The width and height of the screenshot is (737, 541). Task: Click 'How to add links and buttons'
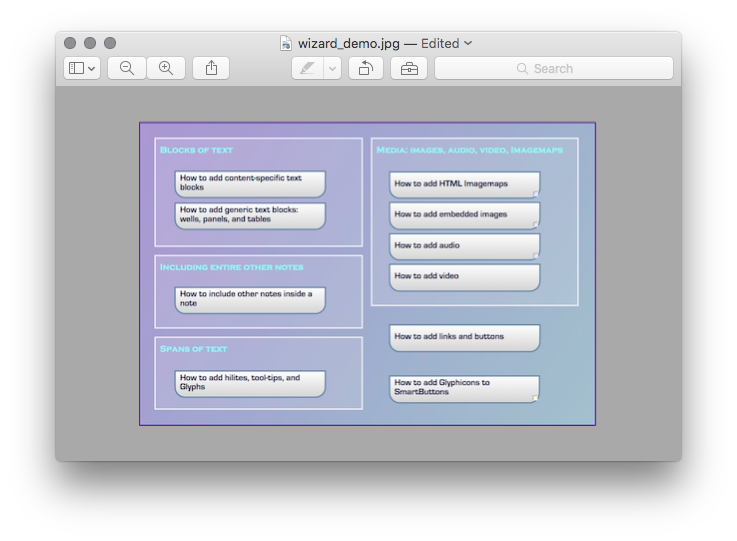coord(464,337)
